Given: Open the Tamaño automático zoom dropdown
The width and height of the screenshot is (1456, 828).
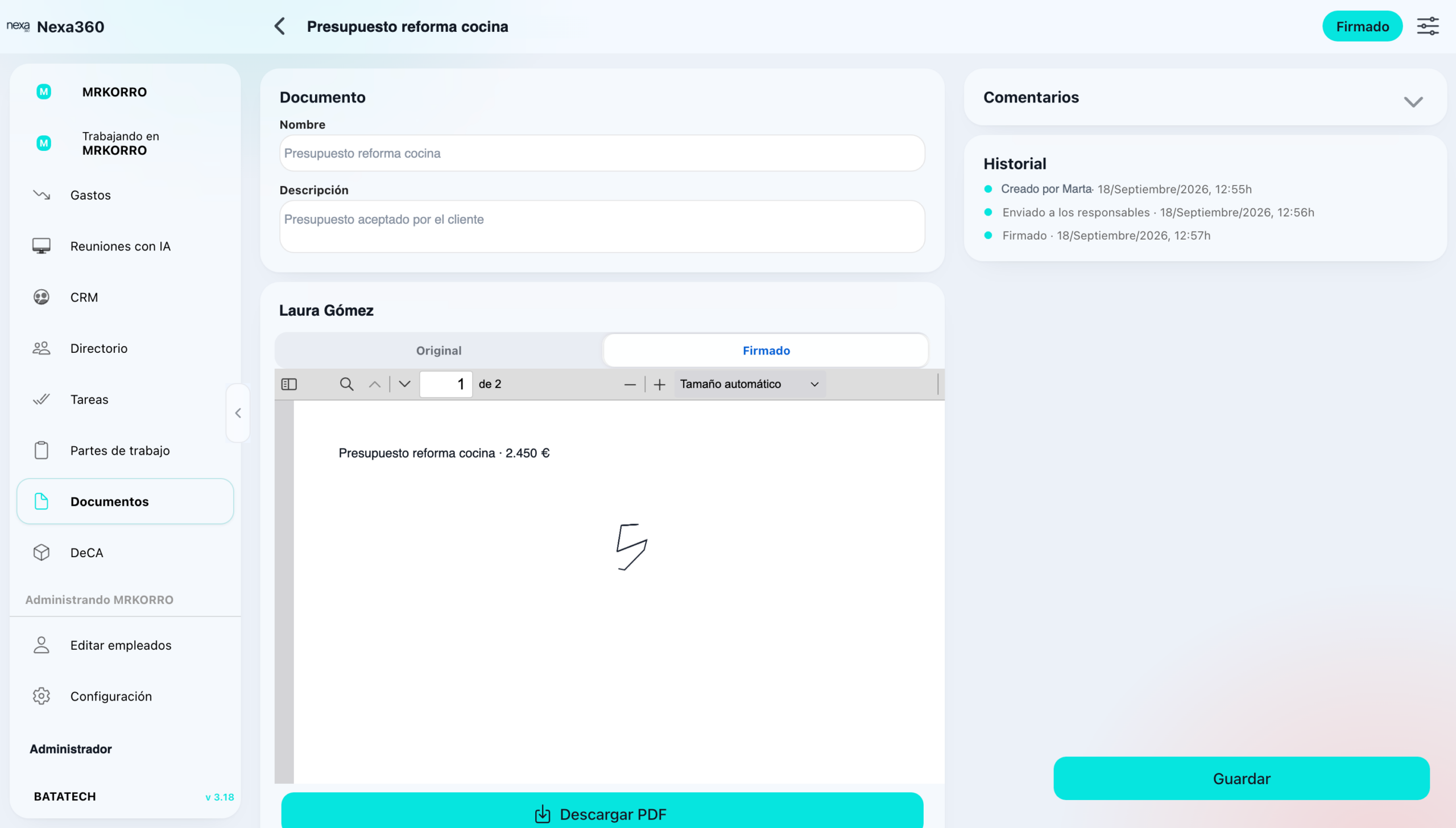Looking at the screenshot, I should point(750,384).
